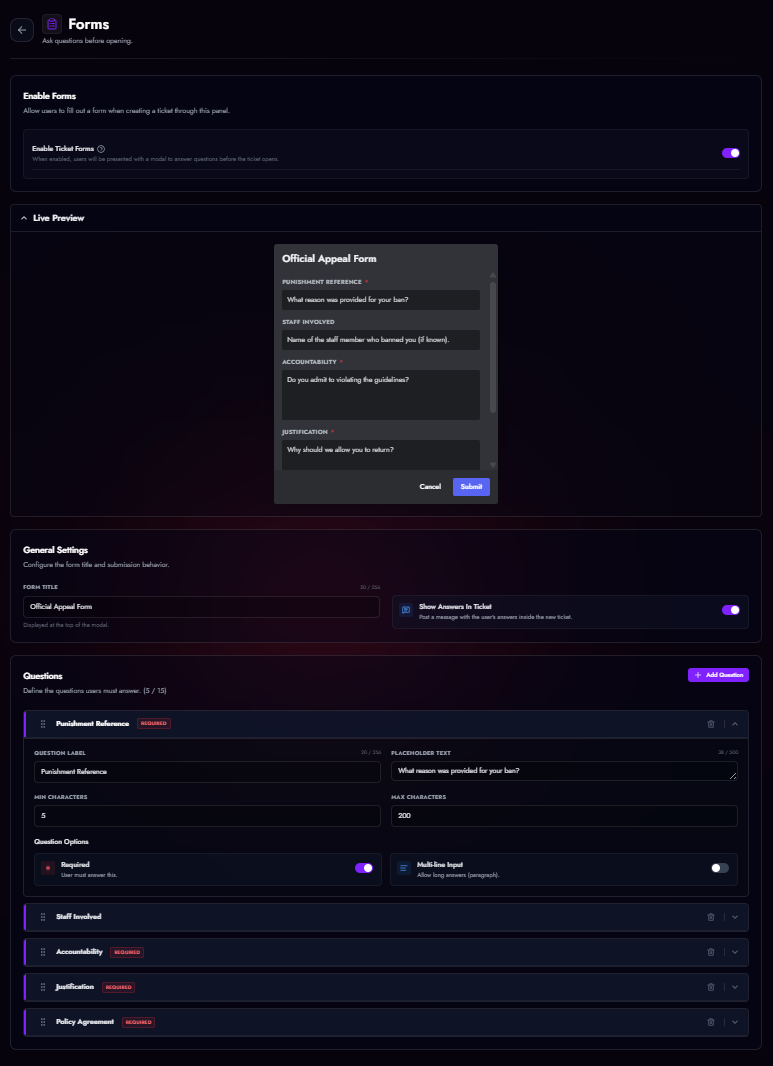The image size is (773, 1066).
Task: Click the Questions section heading
Action: (43, 676)
